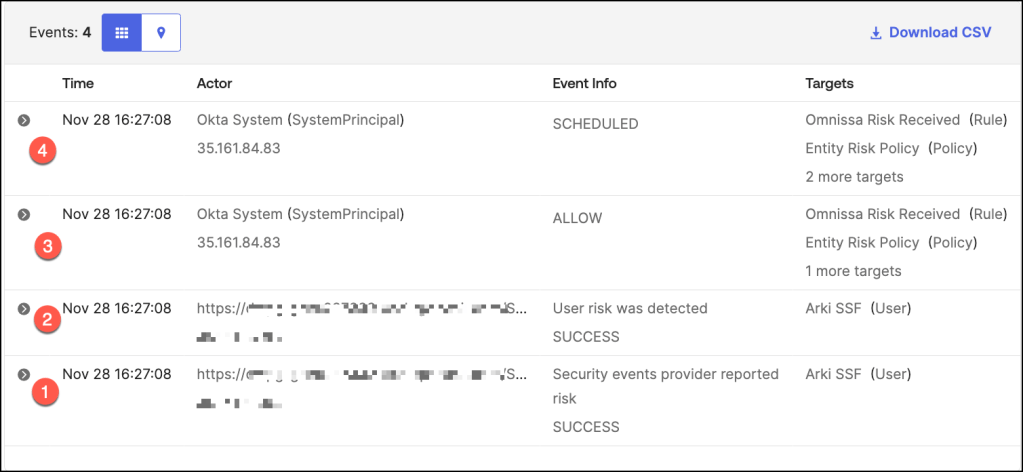Open '2 more targets' link
The image size is (1023, 472).
[x=854, y=176]
